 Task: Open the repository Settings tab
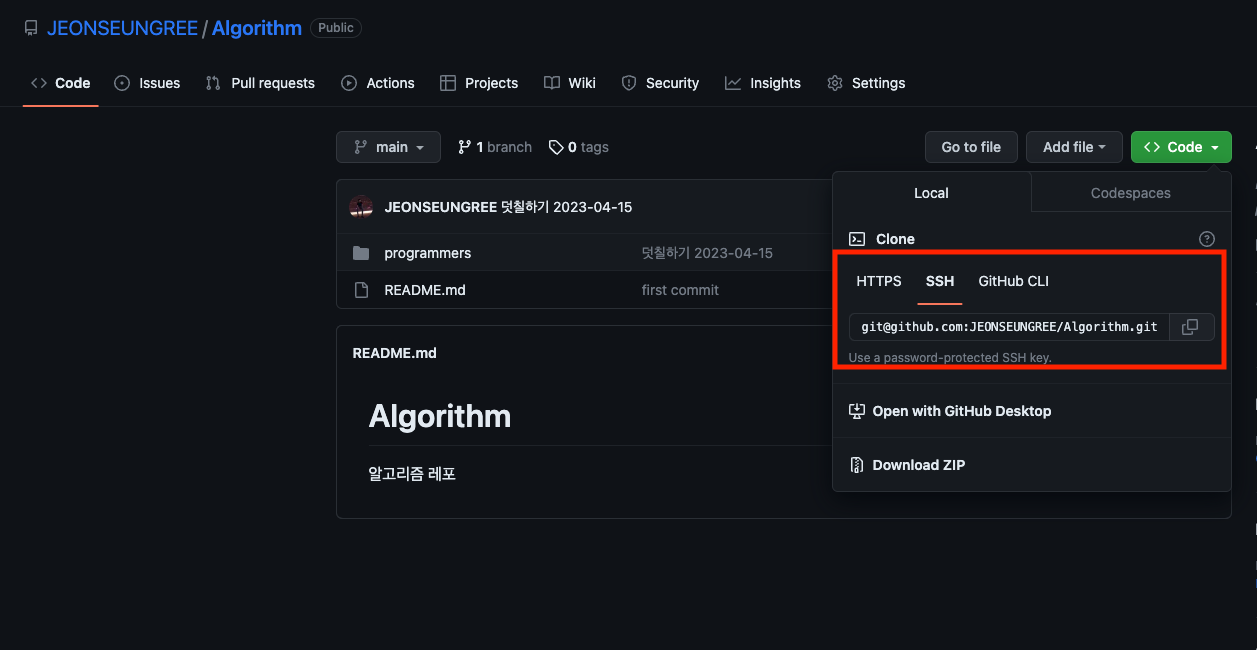point(866,83)
